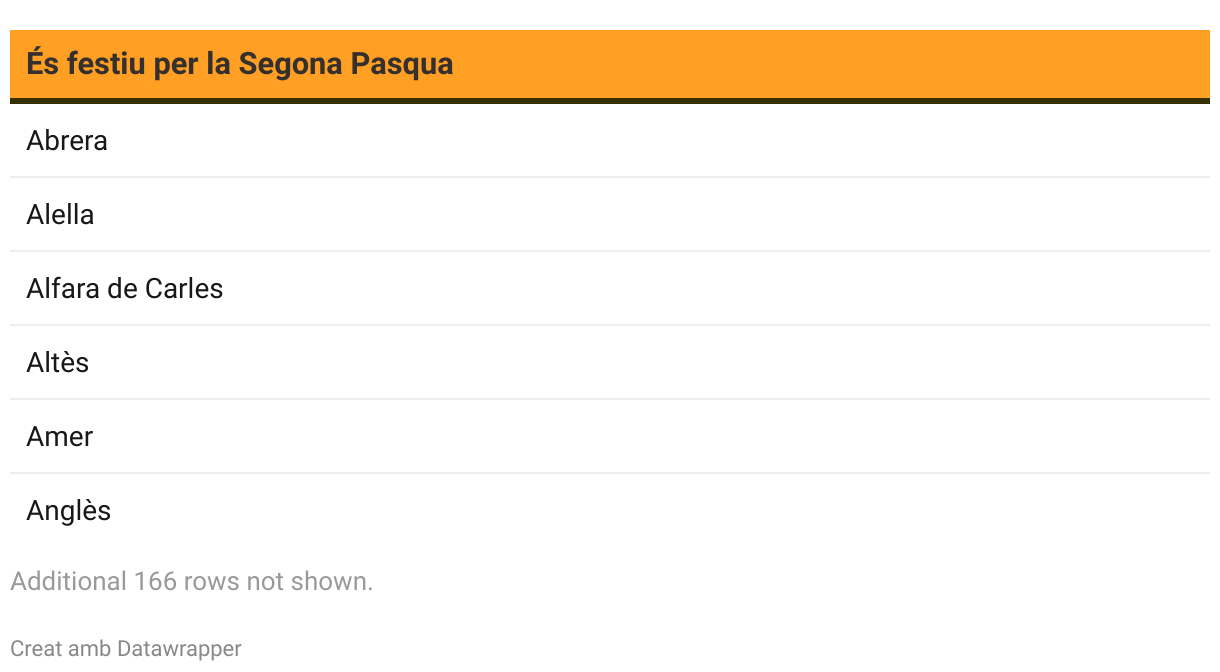Click the word "rows" in the footer note
Screen dimensions: 1220x672
click(212, 582)
